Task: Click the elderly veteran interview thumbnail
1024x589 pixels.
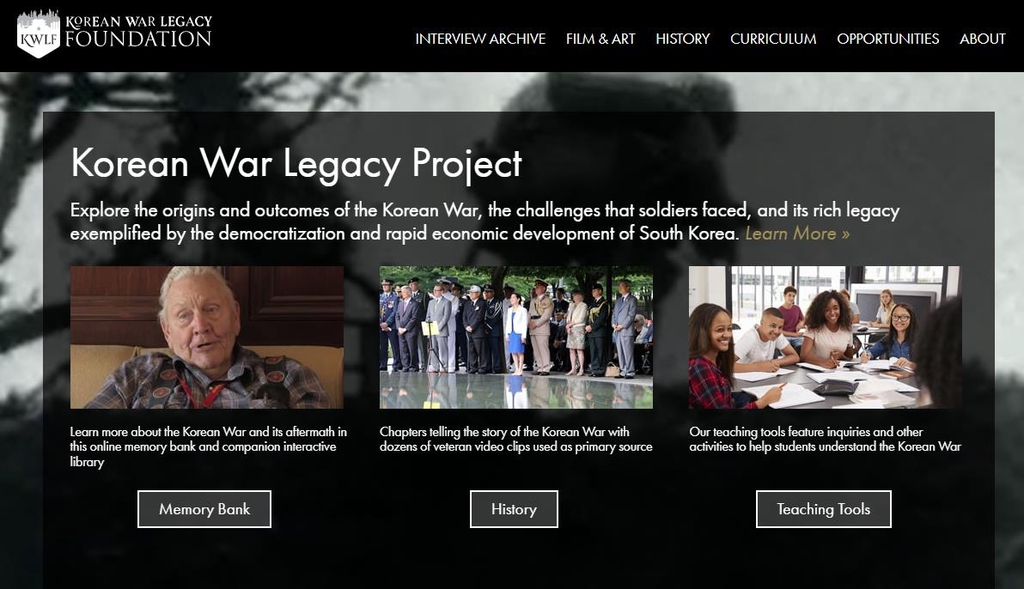Action: point(207,337)
